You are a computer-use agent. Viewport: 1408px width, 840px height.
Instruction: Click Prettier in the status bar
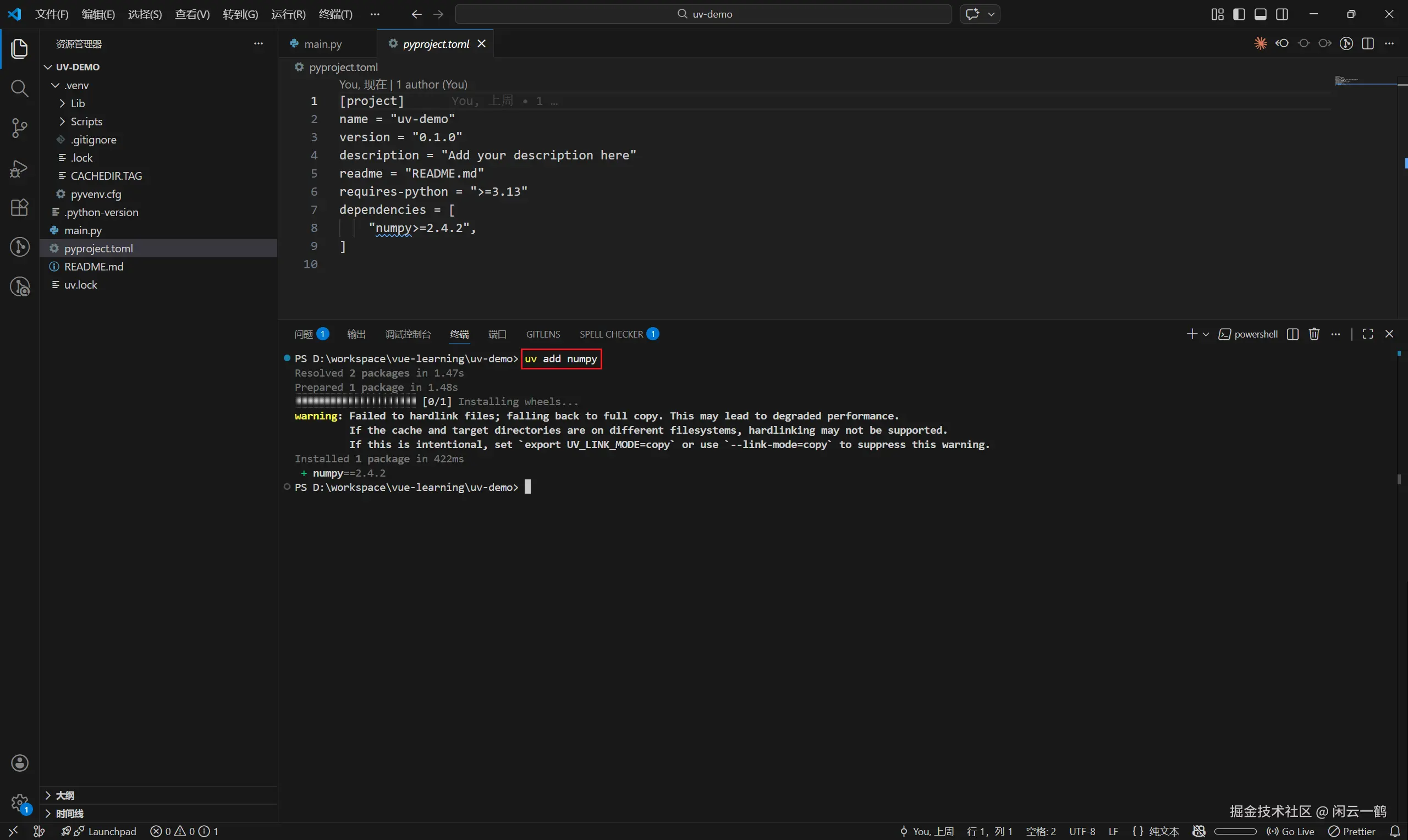[1352, 831]
